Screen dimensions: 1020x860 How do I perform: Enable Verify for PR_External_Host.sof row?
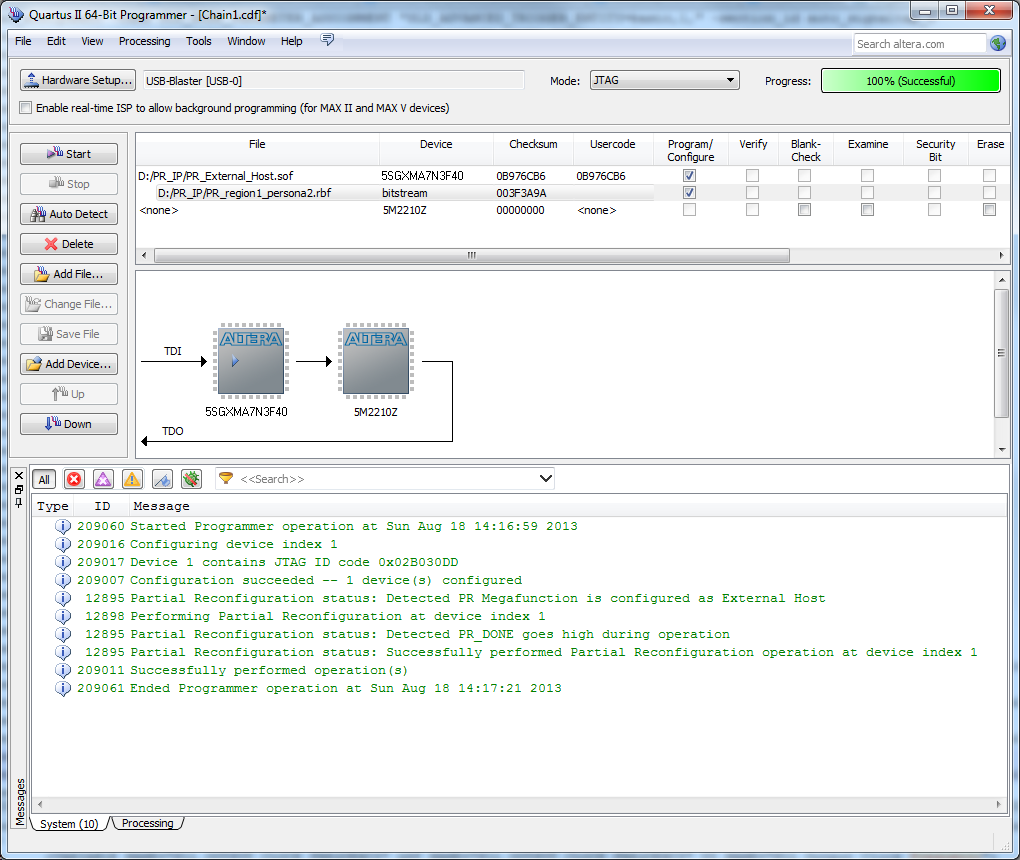click(x=752, y=176)
